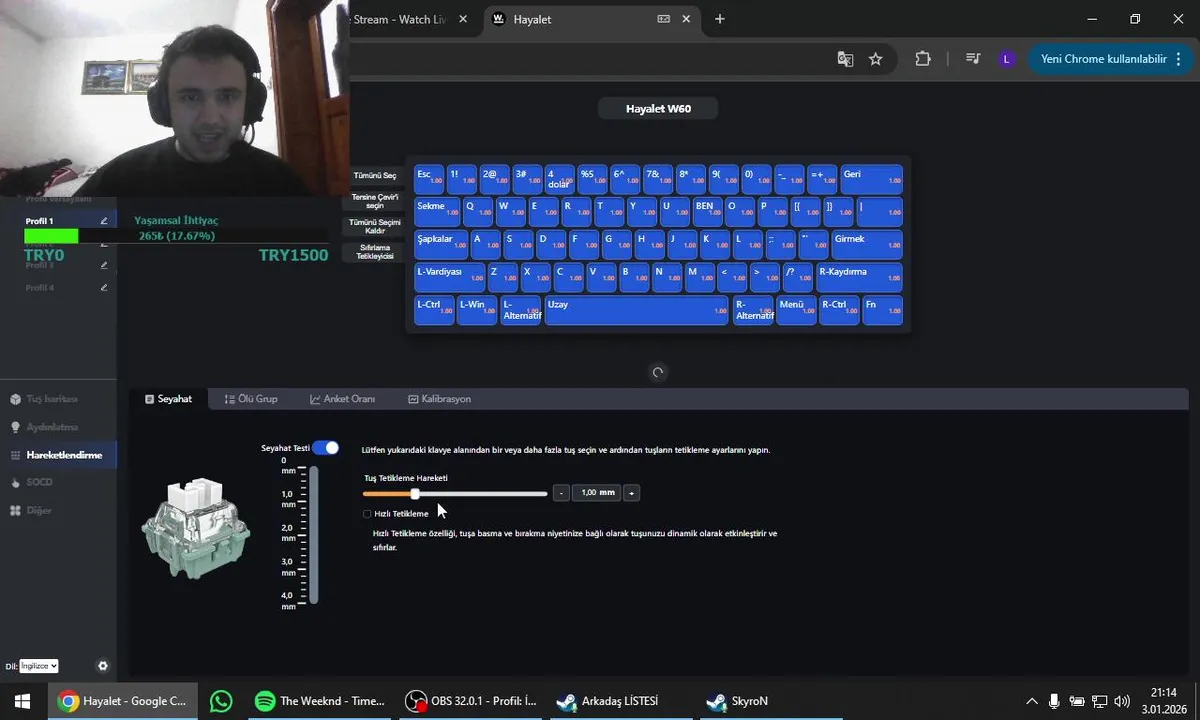Select the R-Kaydırma right shift key
Image resolution: width=1200 pixels, height=720 pixels.
tap(859, 278)
